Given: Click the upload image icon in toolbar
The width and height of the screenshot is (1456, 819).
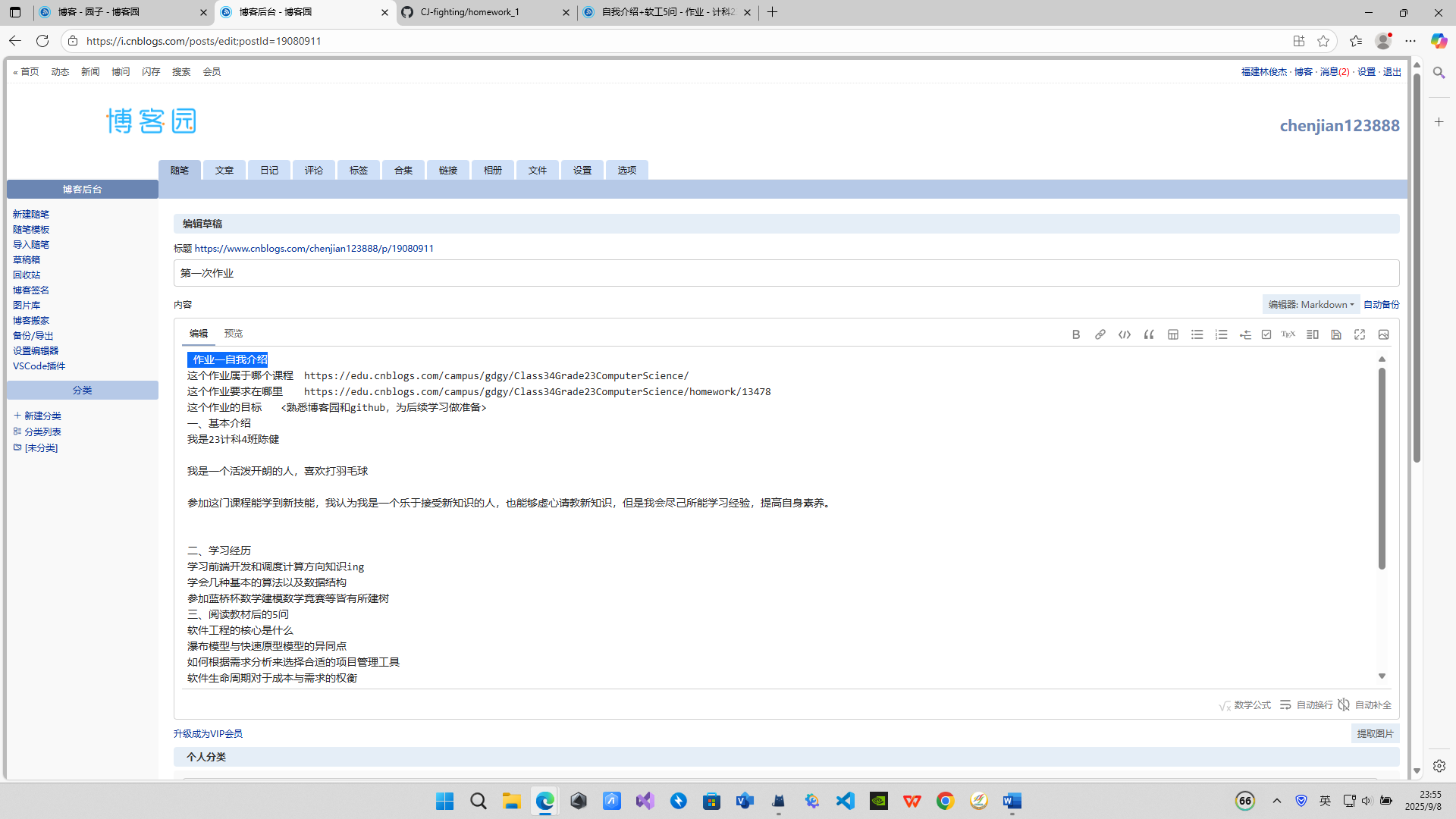Looking at the screenshot, I should tap(1383, 334).
